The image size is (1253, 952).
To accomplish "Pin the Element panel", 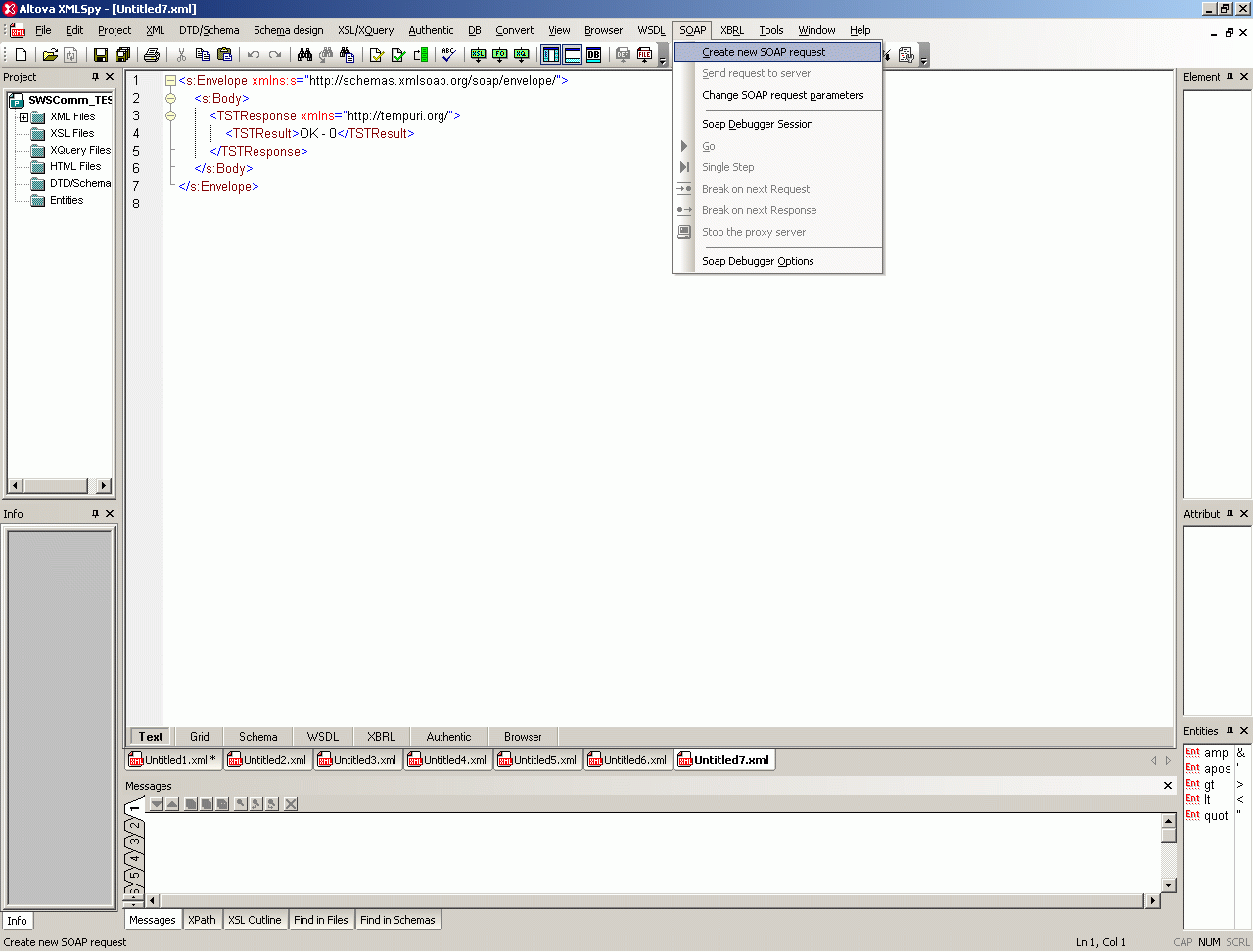I will click(x=1230, y=77).
